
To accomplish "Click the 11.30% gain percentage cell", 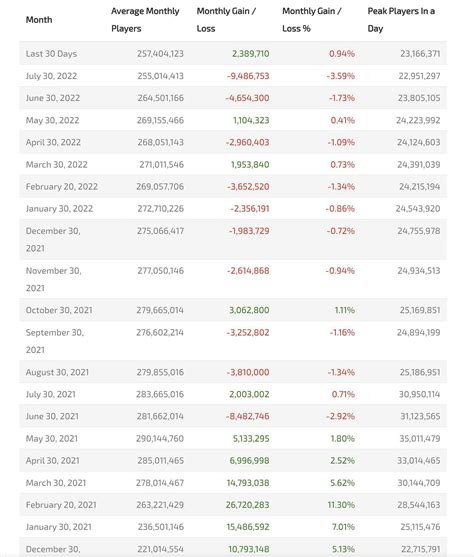I will coord(341,505).
